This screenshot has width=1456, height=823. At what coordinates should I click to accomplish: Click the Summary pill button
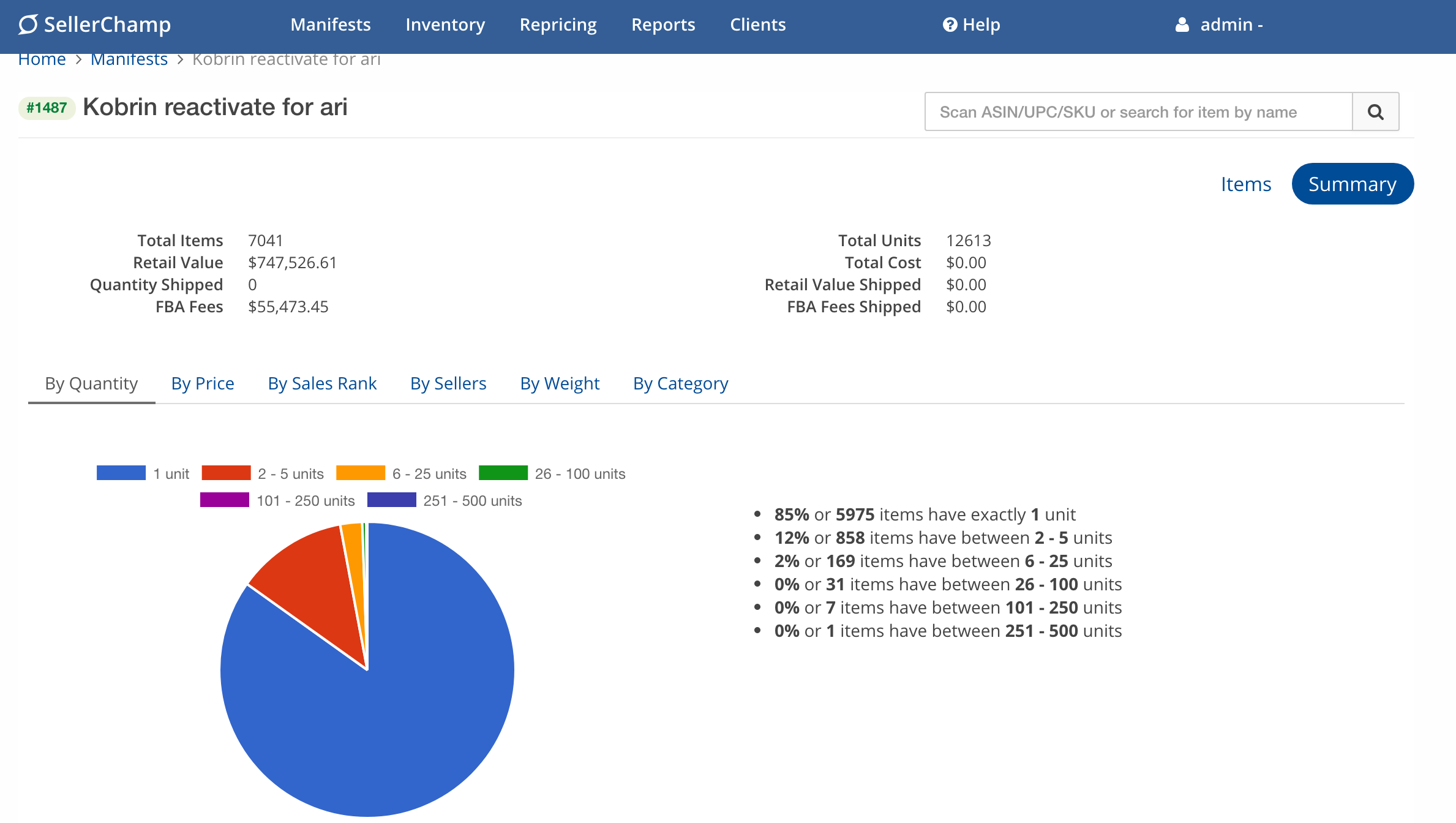coord(1352,184)
